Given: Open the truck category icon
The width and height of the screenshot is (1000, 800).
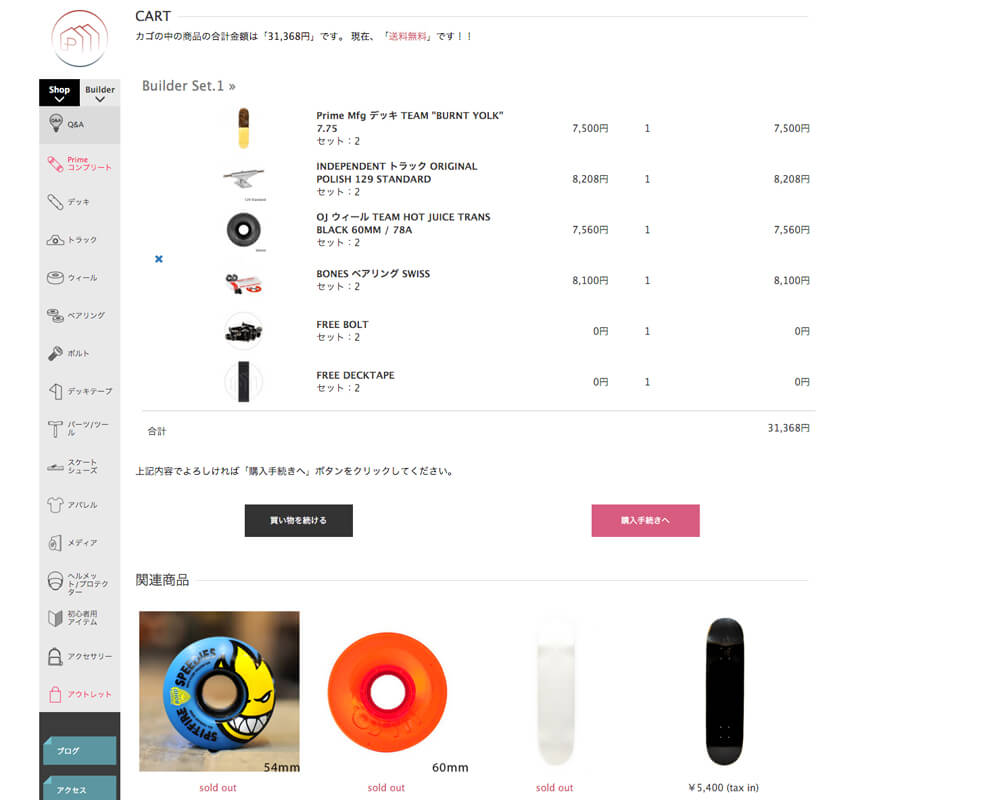Looking at the screenshot, I should [55, 240].
